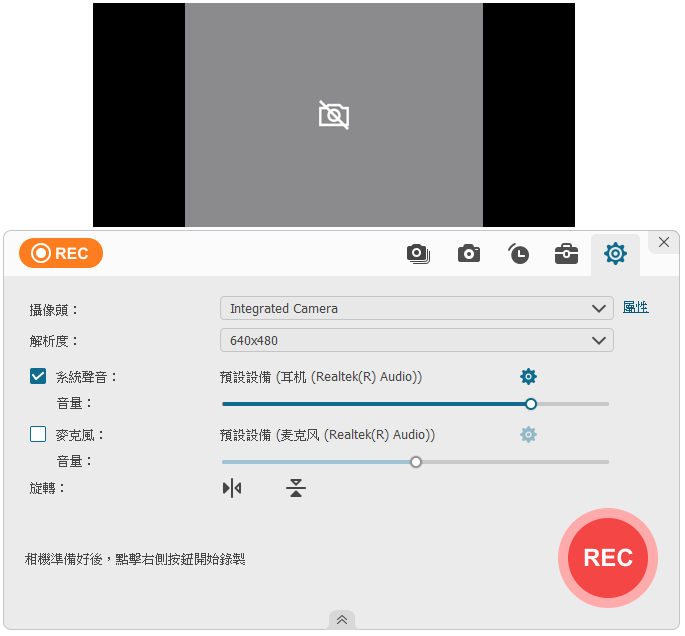Click the 旋轉 label
This screenshot has height=636, width=685.
click(47, 488)
